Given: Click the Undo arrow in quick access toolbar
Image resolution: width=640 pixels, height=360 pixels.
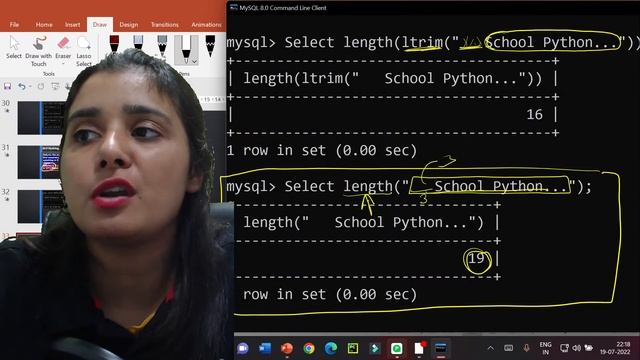Looking at the screenshot, I should coord(22,86).
